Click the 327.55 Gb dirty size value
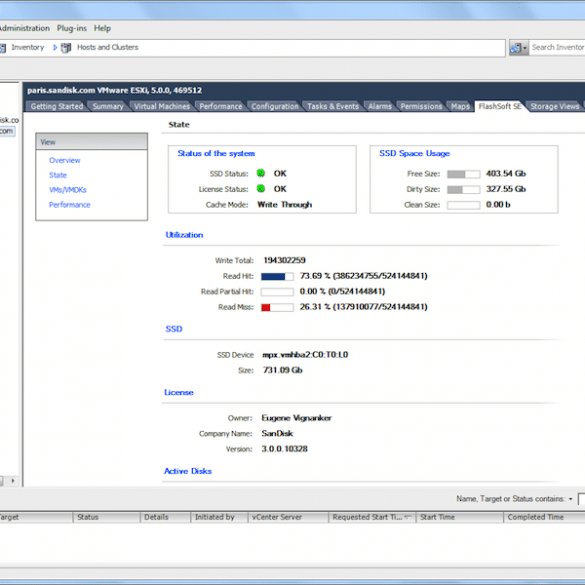The image size is (585, 585). tap(506, 189)
